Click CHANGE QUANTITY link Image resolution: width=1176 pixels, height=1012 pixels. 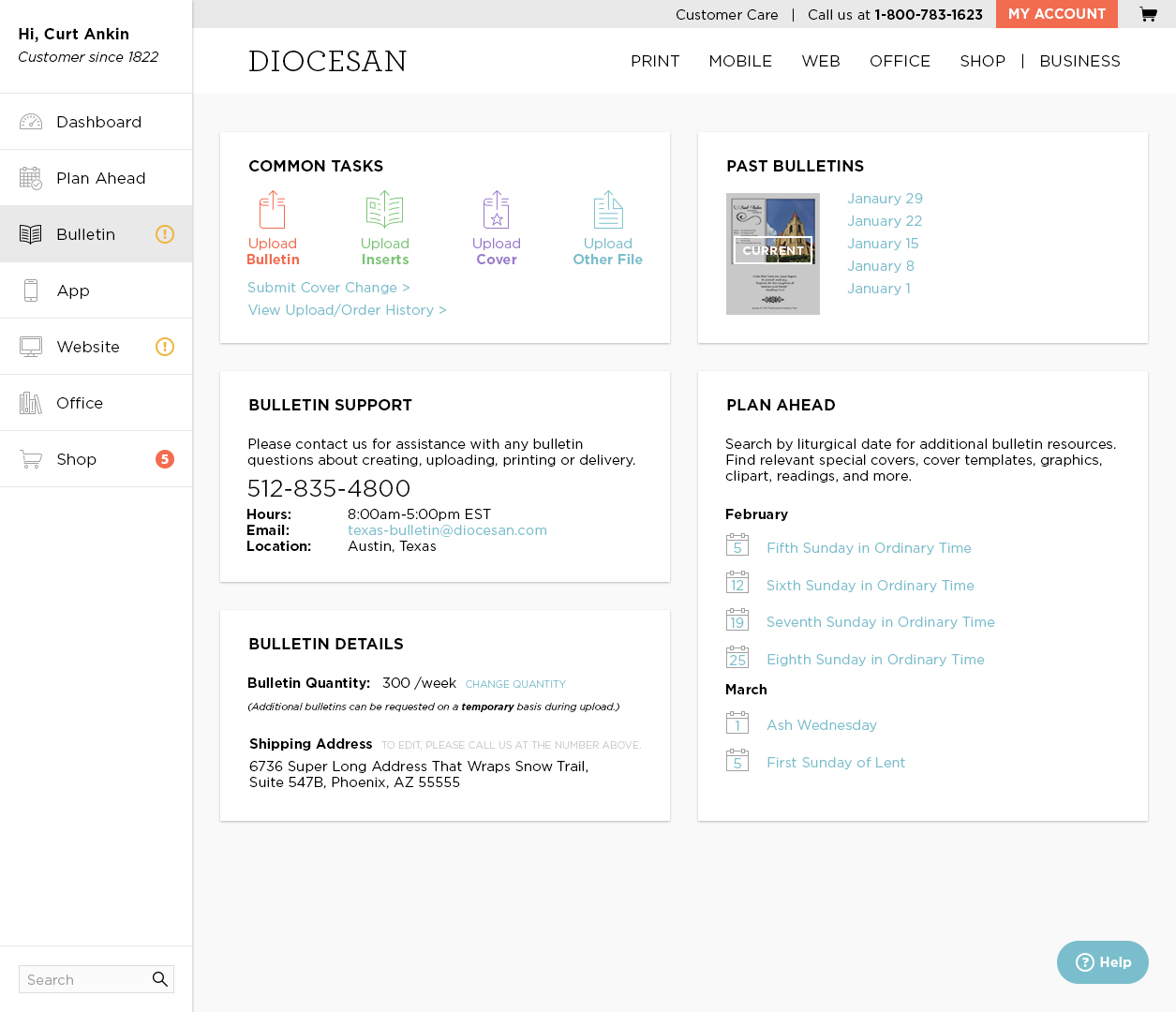(515, 684)
